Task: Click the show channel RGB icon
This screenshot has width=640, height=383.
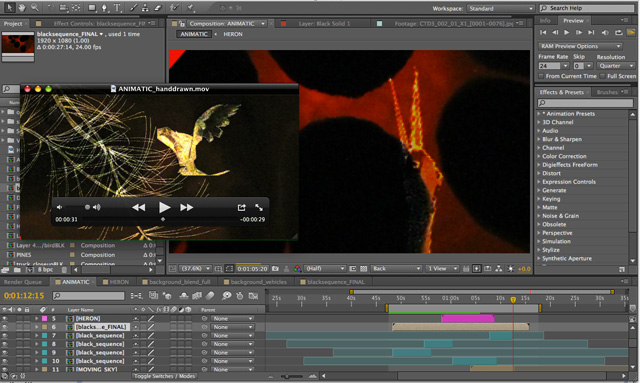Action: tap(298, 268)
